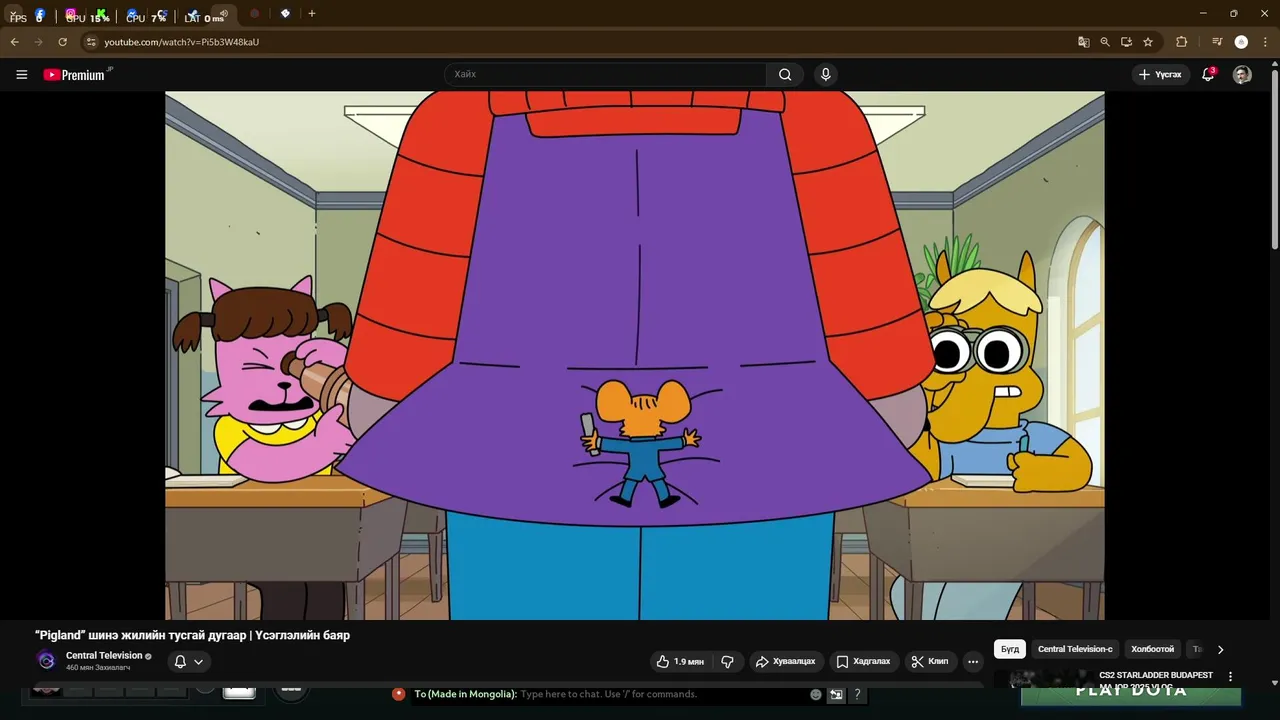1280x720 pixels.
Task: Open emoji picker in overlay chat bar
Action: (x=816, y=694)
